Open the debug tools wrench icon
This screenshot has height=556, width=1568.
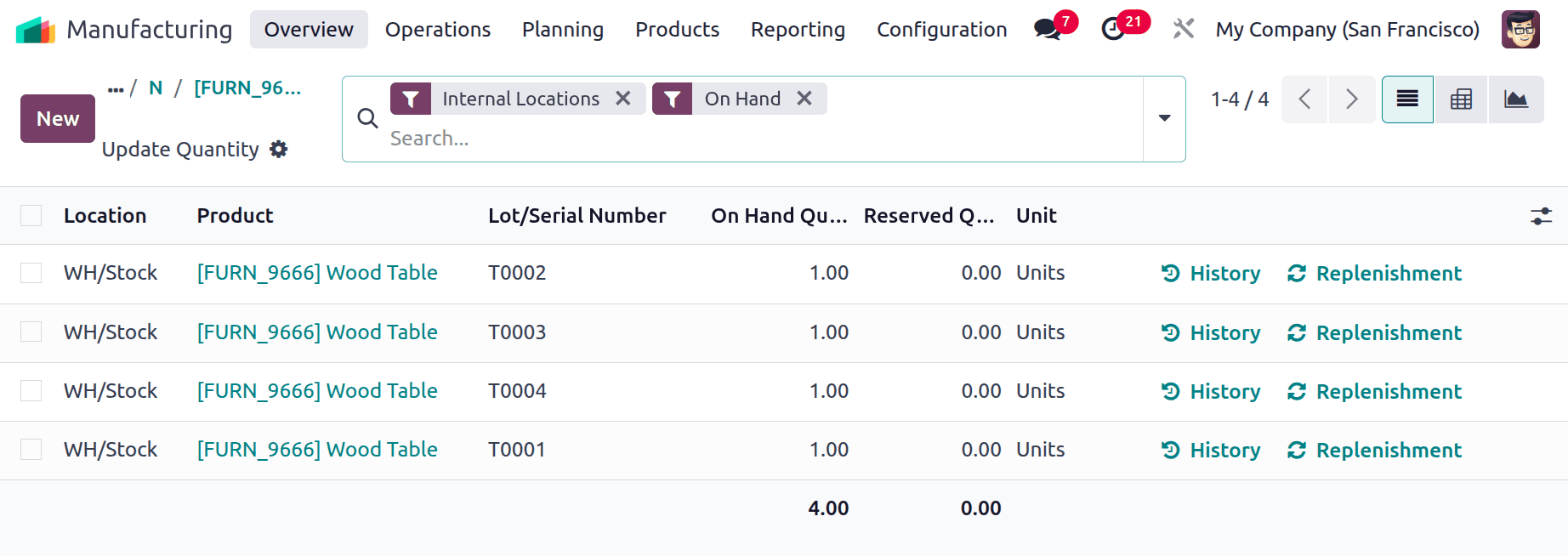coord(1184,29)
